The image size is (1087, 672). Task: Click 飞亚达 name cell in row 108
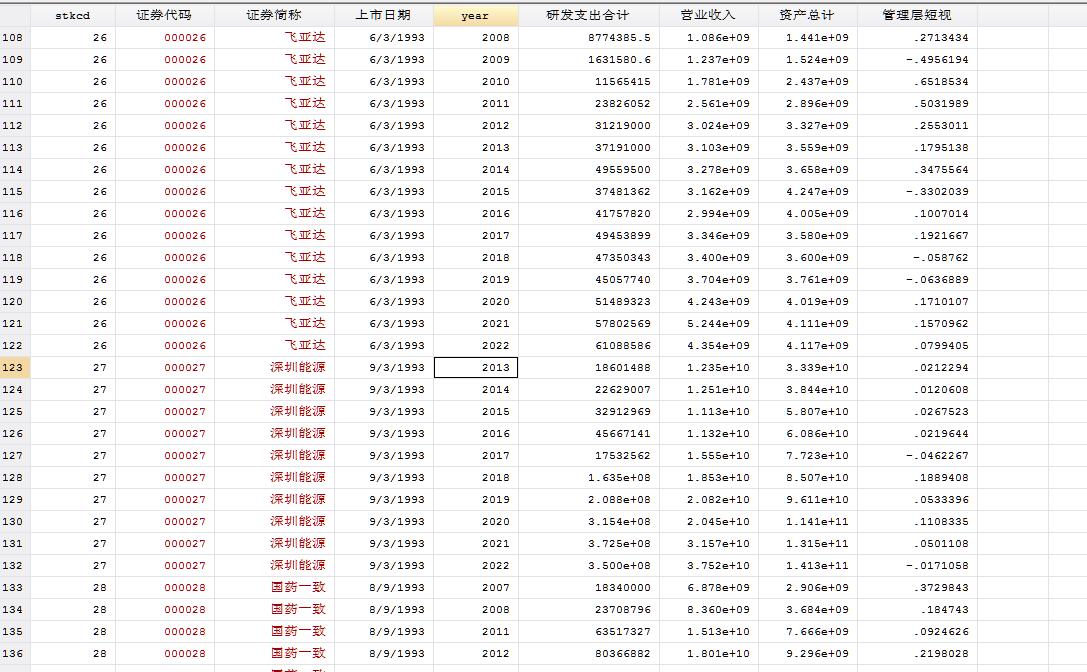(x=275, y=37)
